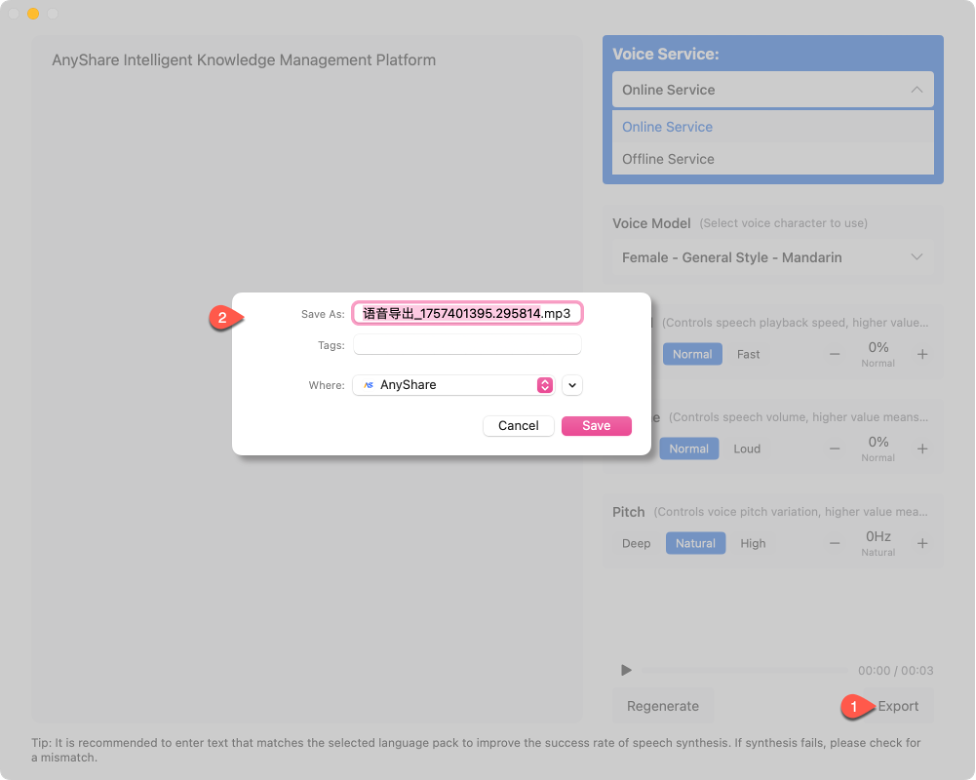
Task: Choose the Deep pitch option
Action: pos(636,543)
